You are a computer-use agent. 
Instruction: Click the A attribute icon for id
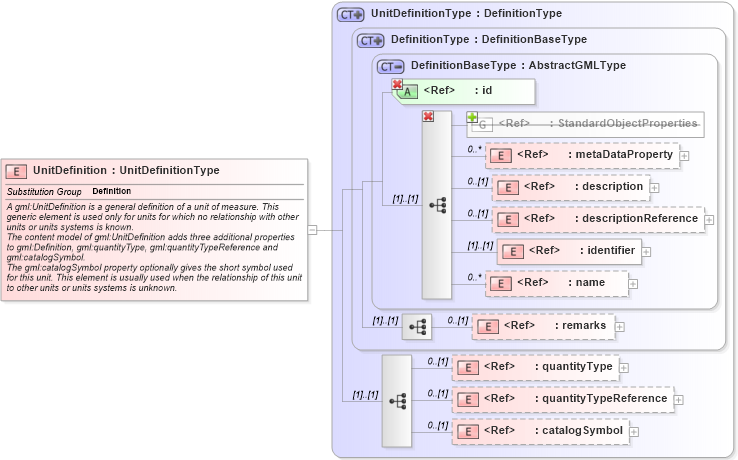(407, 92)
